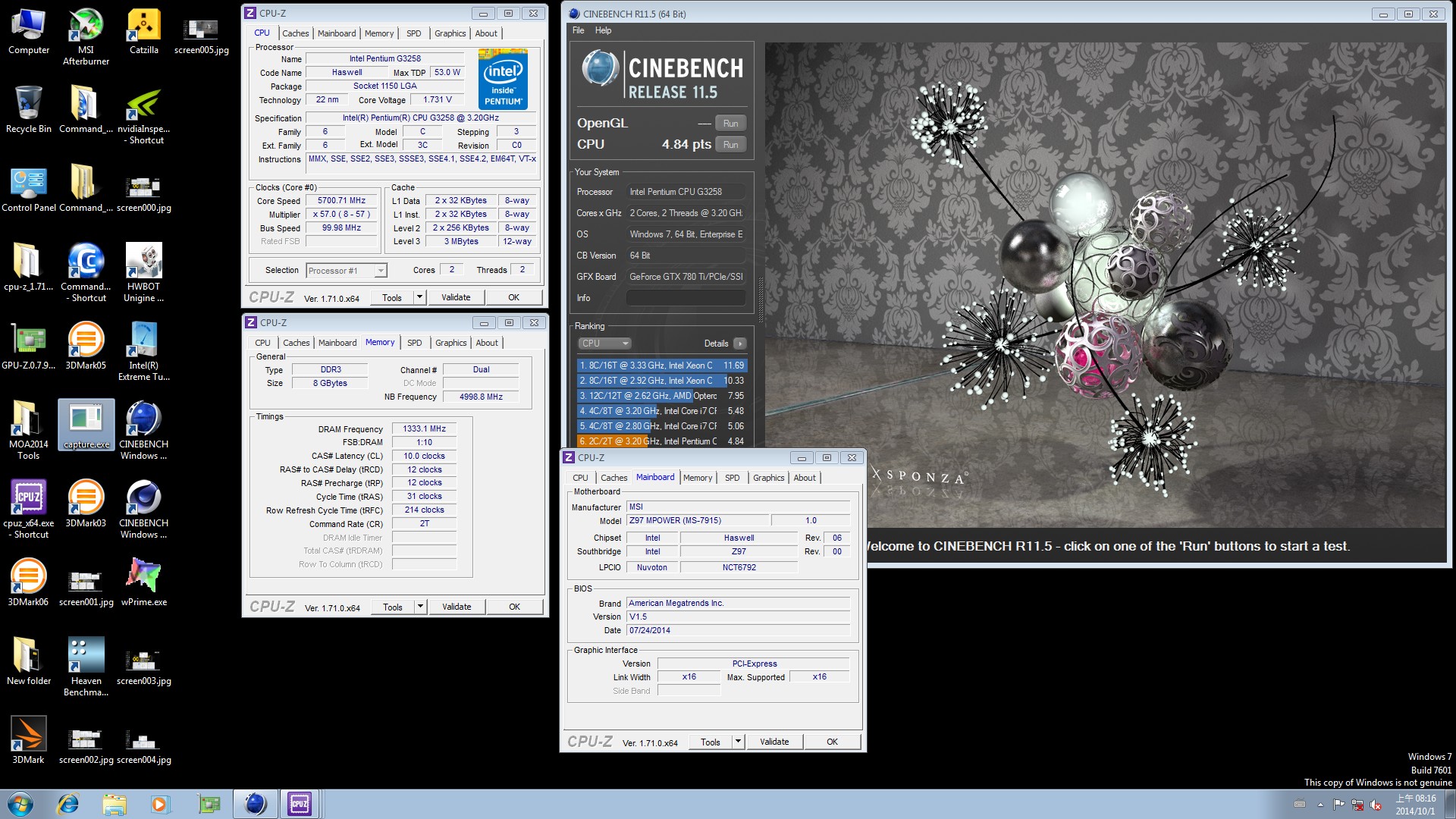Click the Windows Start button
Screen dimensions: 1456x819
(20, 804)
